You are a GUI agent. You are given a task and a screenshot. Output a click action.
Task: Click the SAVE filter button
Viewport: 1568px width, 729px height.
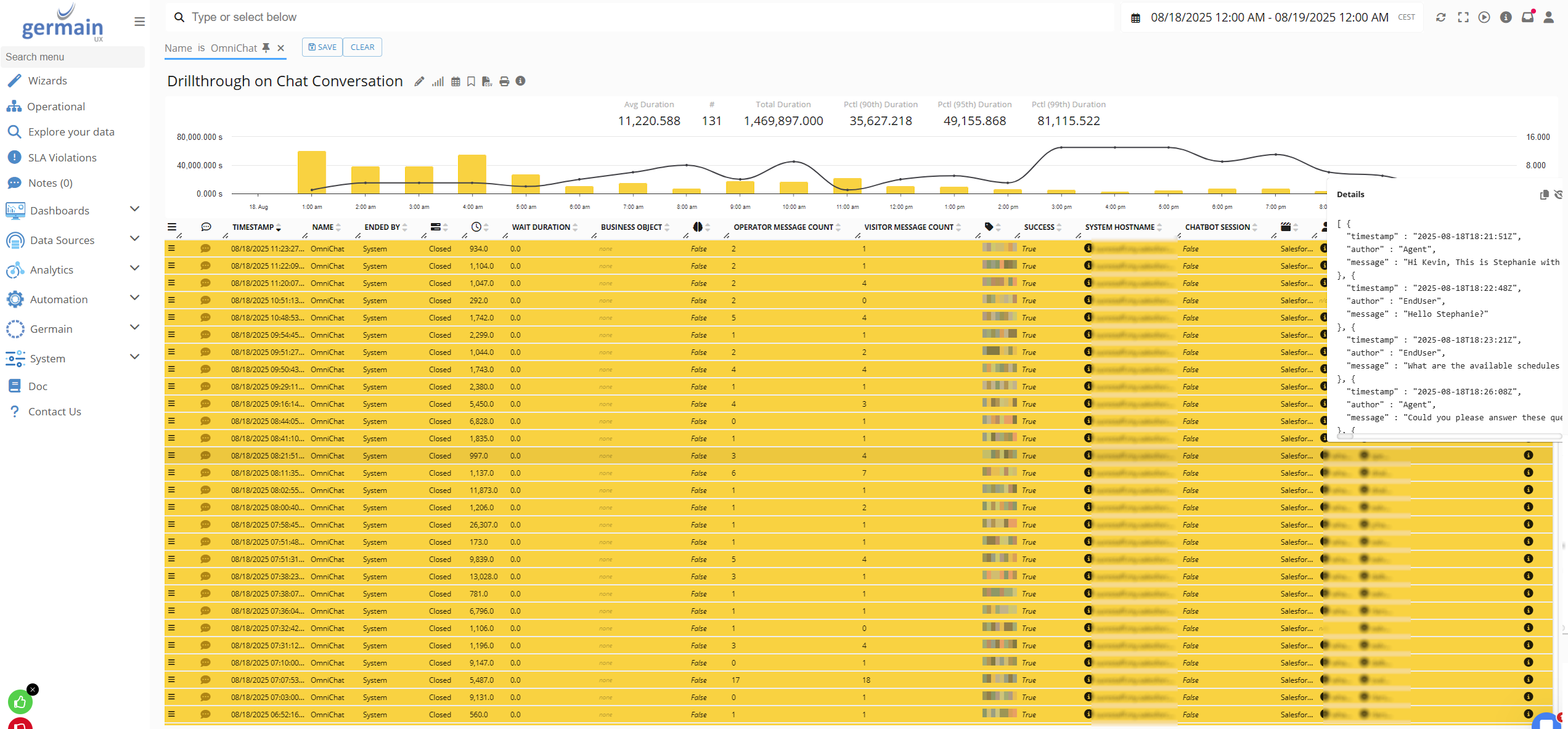[x=322, y=47]
